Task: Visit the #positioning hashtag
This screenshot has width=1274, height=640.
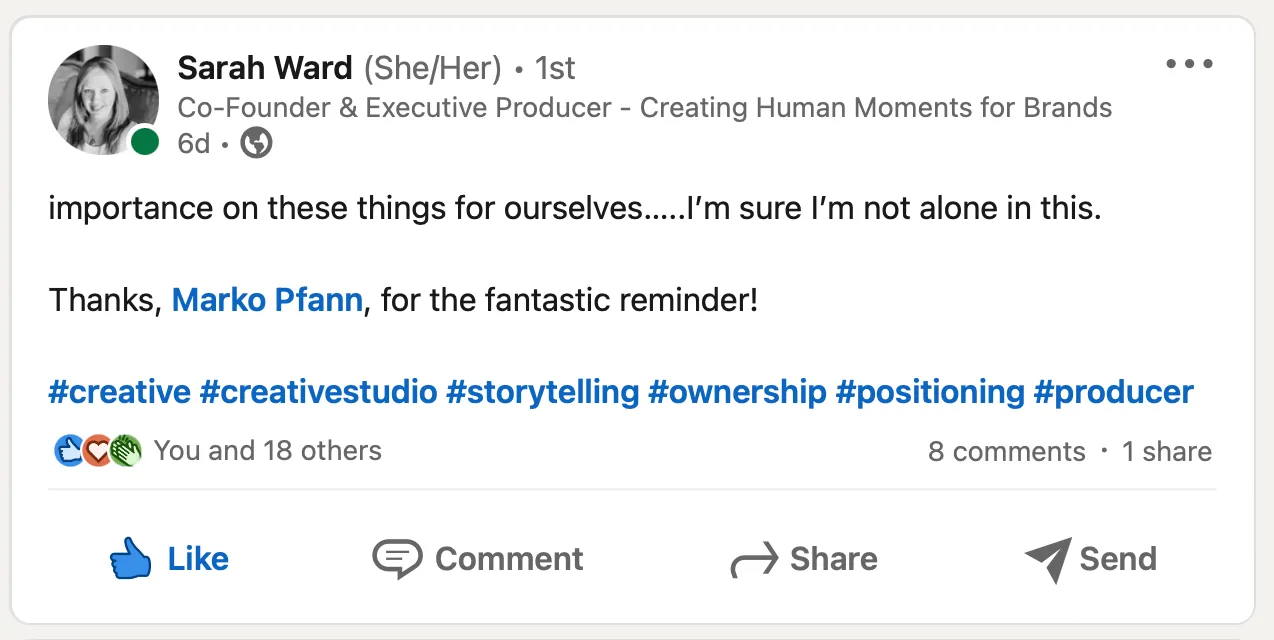Action: click(930, 392)
